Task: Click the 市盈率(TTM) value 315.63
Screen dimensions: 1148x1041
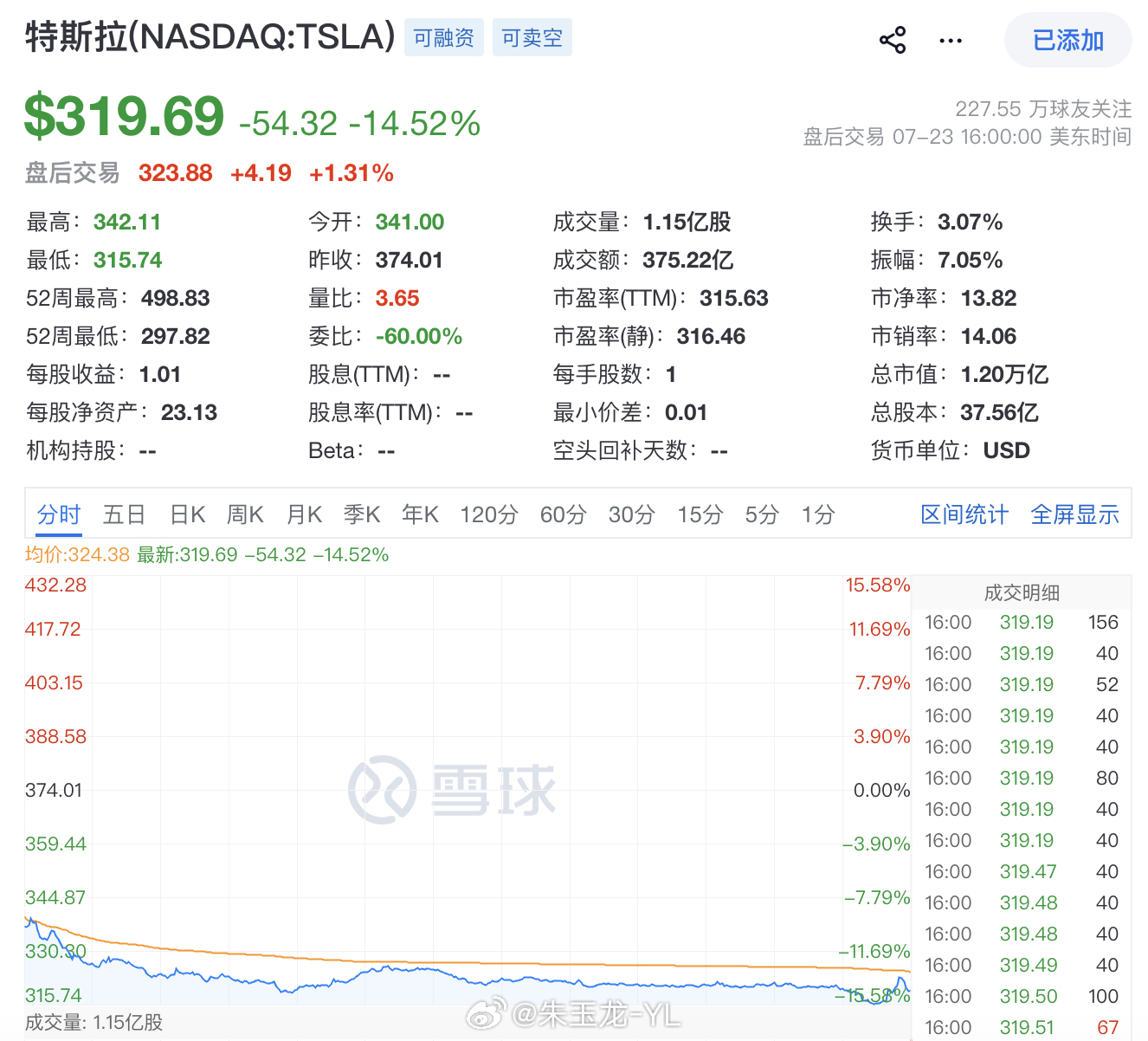Action: click(x=734, y=298)
